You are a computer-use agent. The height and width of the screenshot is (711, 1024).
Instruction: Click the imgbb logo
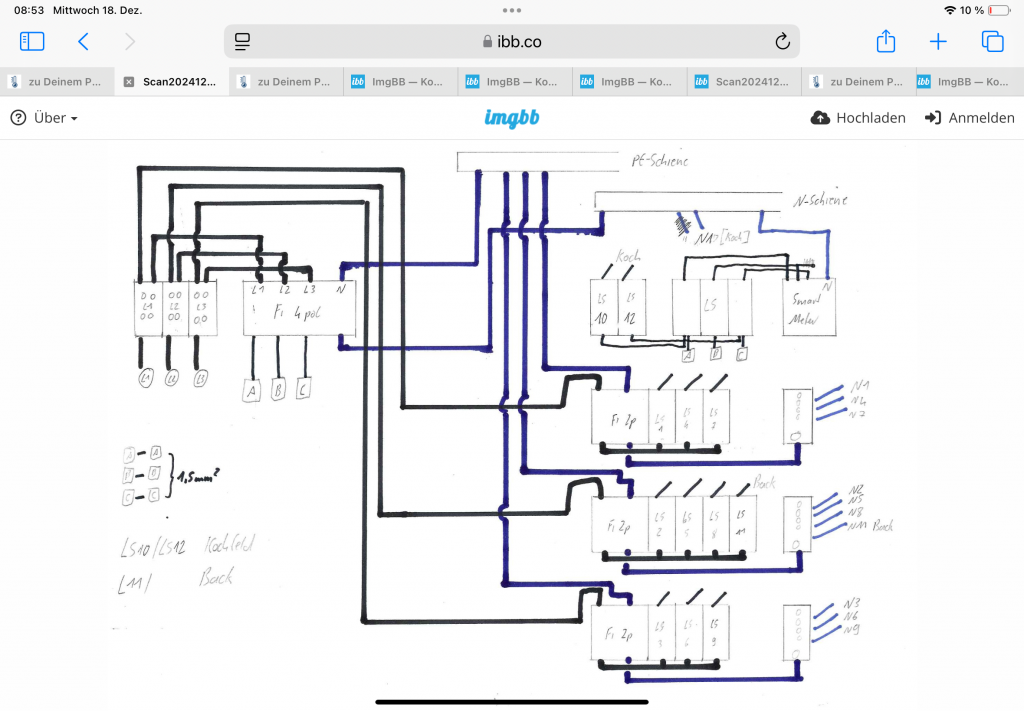(x=512, y=117)
